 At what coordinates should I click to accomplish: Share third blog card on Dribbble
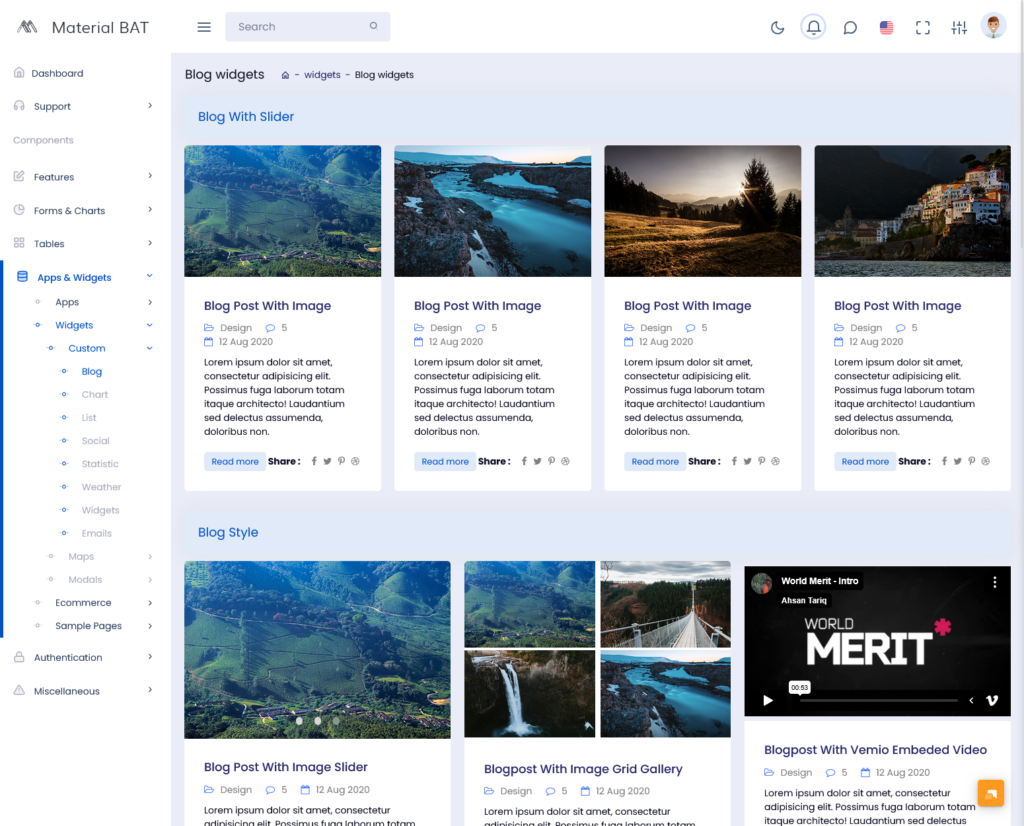(x=776, y=461)
